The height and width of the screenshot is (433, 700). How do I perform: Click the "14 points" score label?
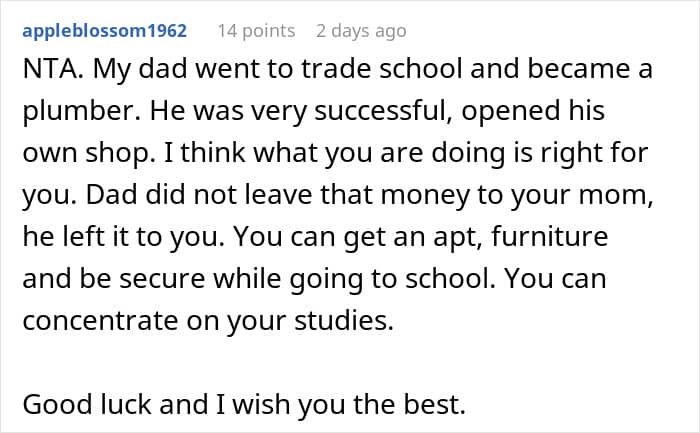256,31
